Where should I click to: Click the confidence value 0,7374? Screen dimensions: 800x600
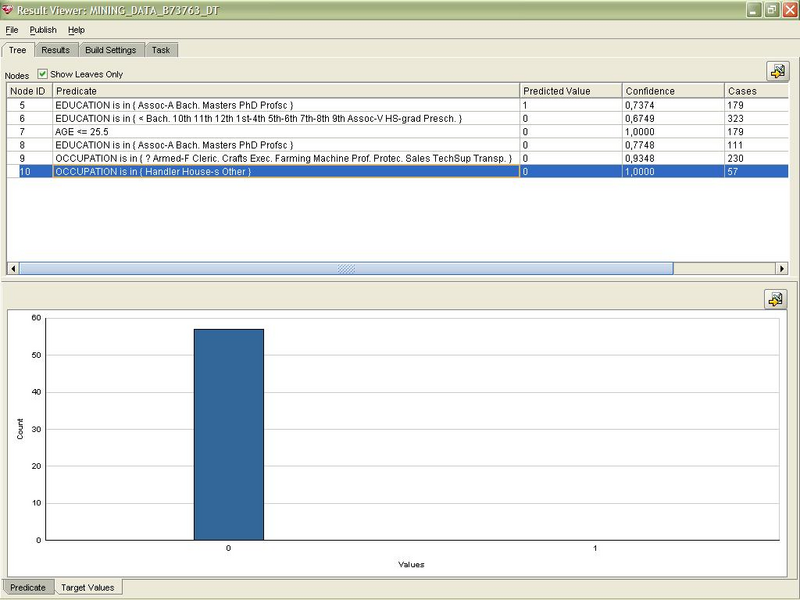click(x=640, y=105)
